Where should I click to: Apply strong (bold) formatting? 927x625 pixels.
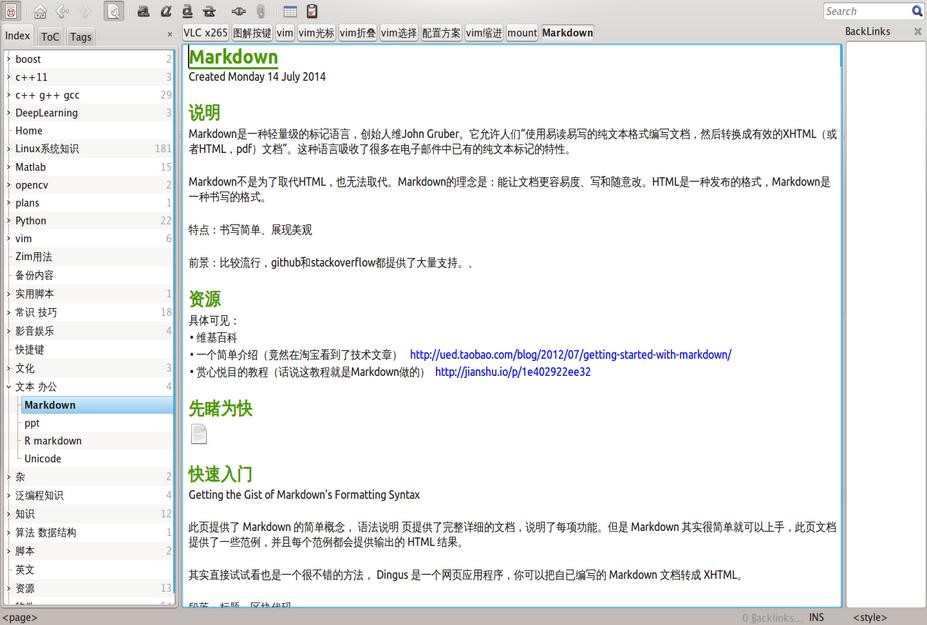pyautogui.click(x=143, y=12)
